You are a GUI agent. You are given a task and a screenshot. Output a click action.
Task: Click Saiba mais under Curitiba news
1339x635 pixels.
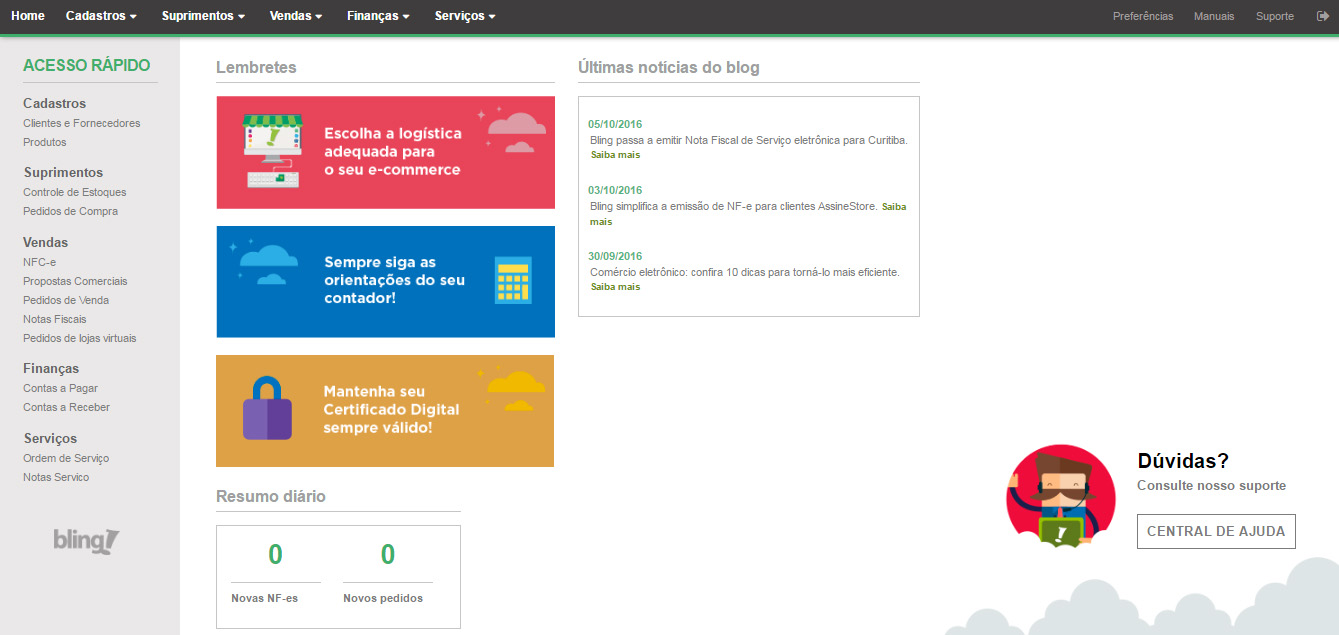(615, 155)
